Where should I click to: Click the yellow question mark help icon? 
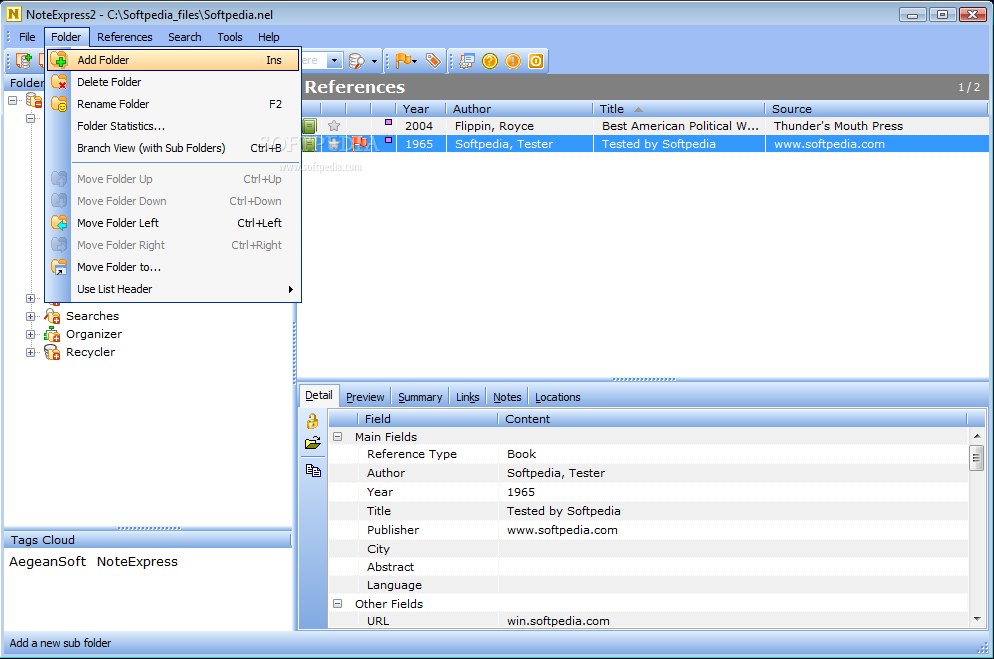[x=489, y=61]
